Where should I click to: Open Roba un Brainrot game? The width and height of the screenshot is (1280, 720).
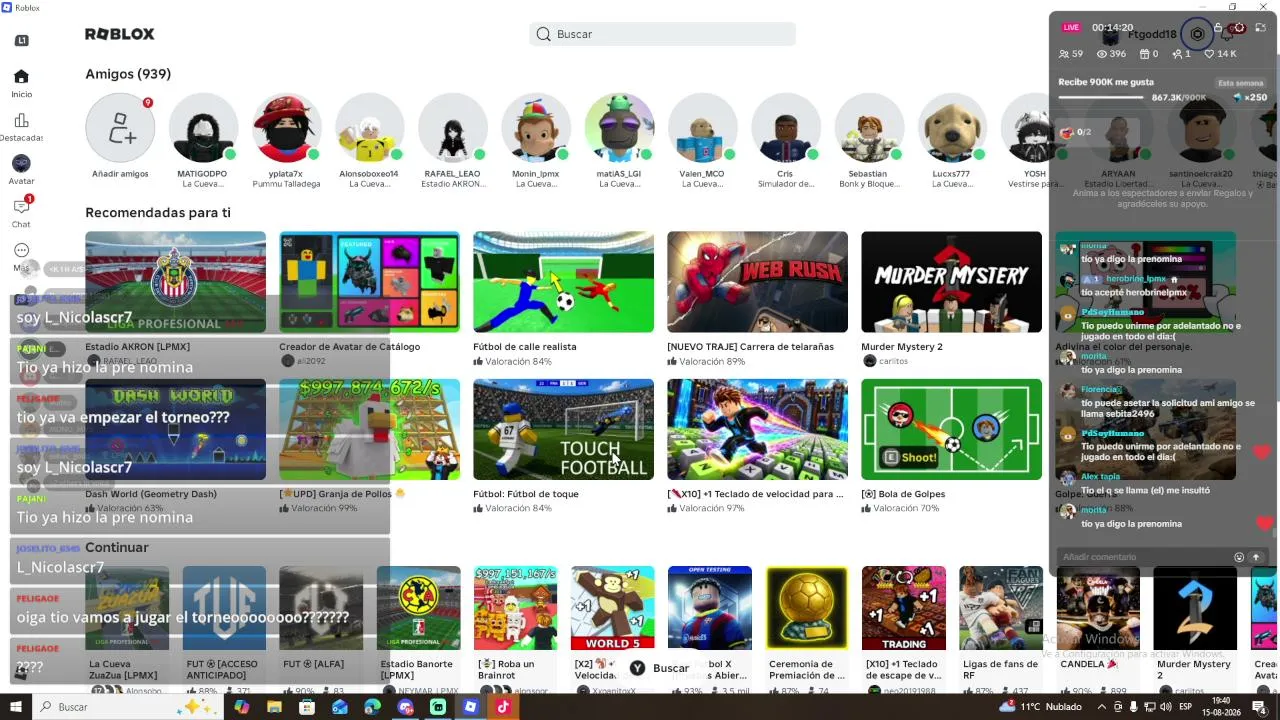point(516,608)
